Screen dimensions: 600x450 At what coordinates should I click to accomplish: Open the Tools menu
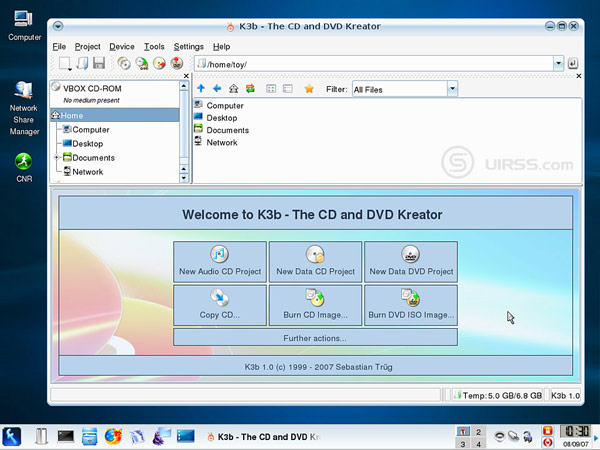[154, 46]
